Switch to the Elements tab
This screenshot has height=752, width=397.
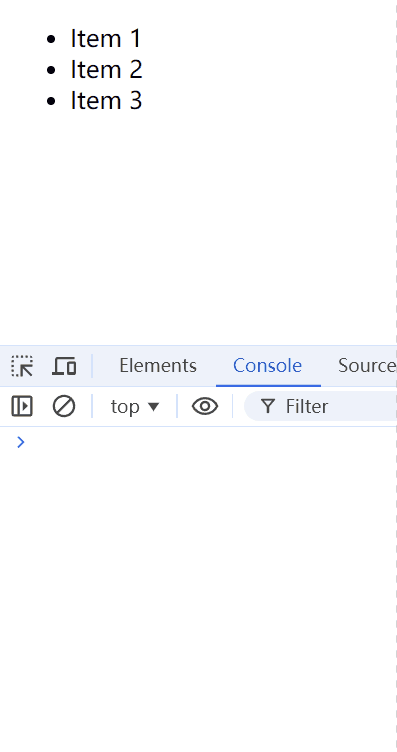[158, 366]
